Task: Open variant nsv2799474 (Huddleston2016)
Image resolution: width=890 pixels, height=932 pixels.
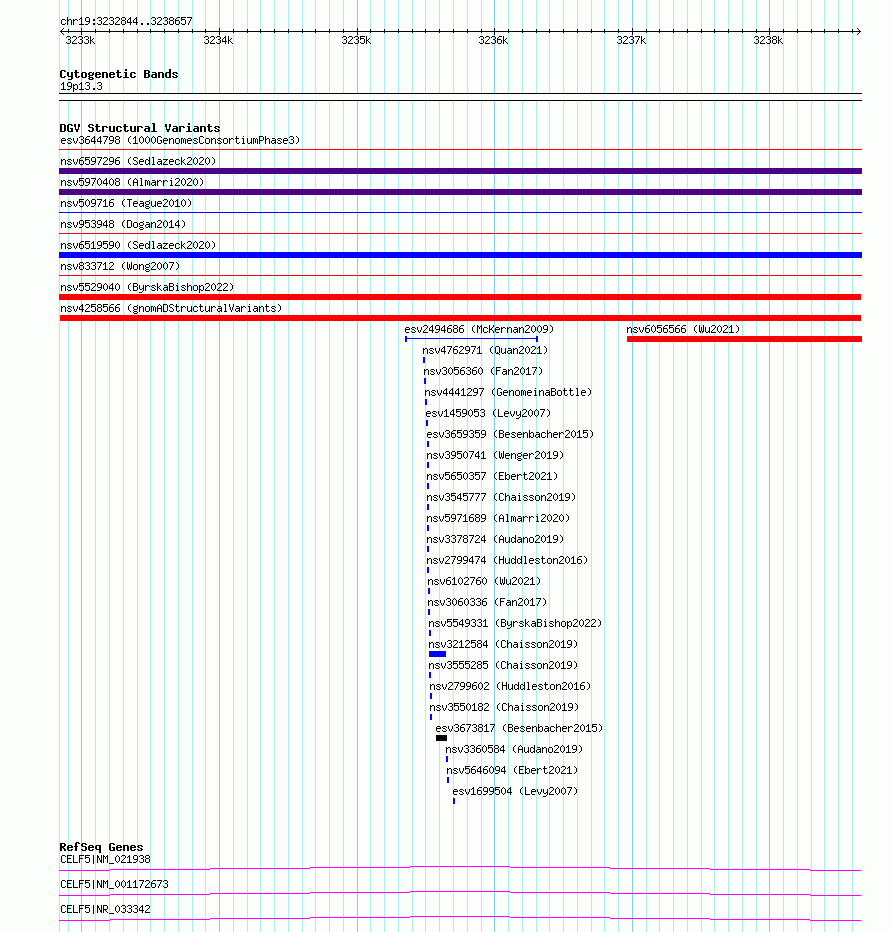Action: [507, 561]
